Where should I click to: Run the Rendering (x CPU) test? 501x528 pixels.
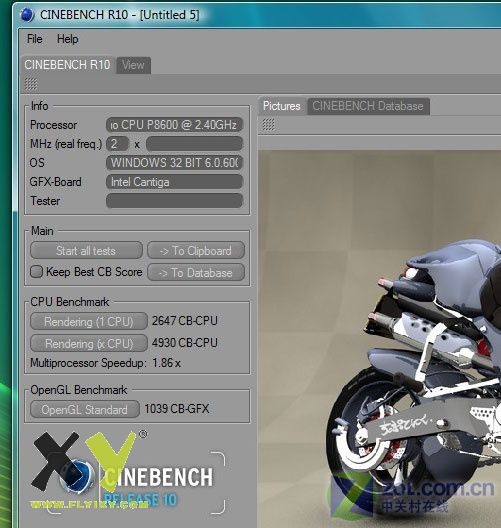coord(89,343)
